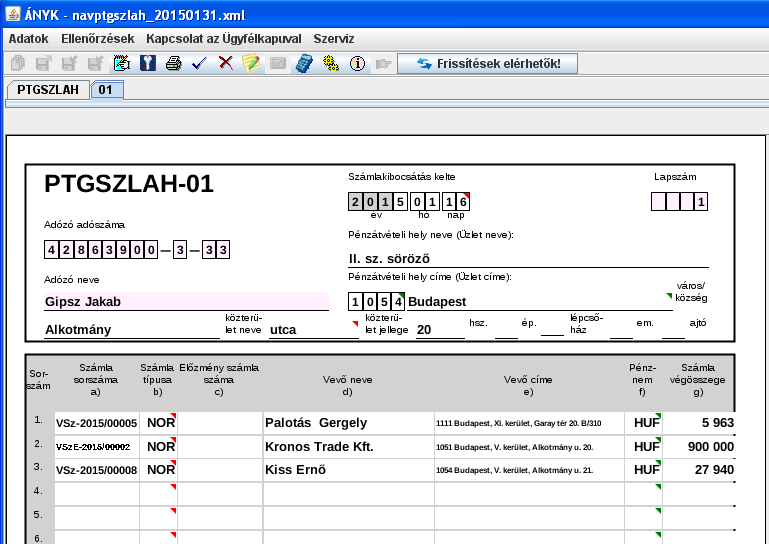Open the közterület jellege field 'utca'

(314, 329)
